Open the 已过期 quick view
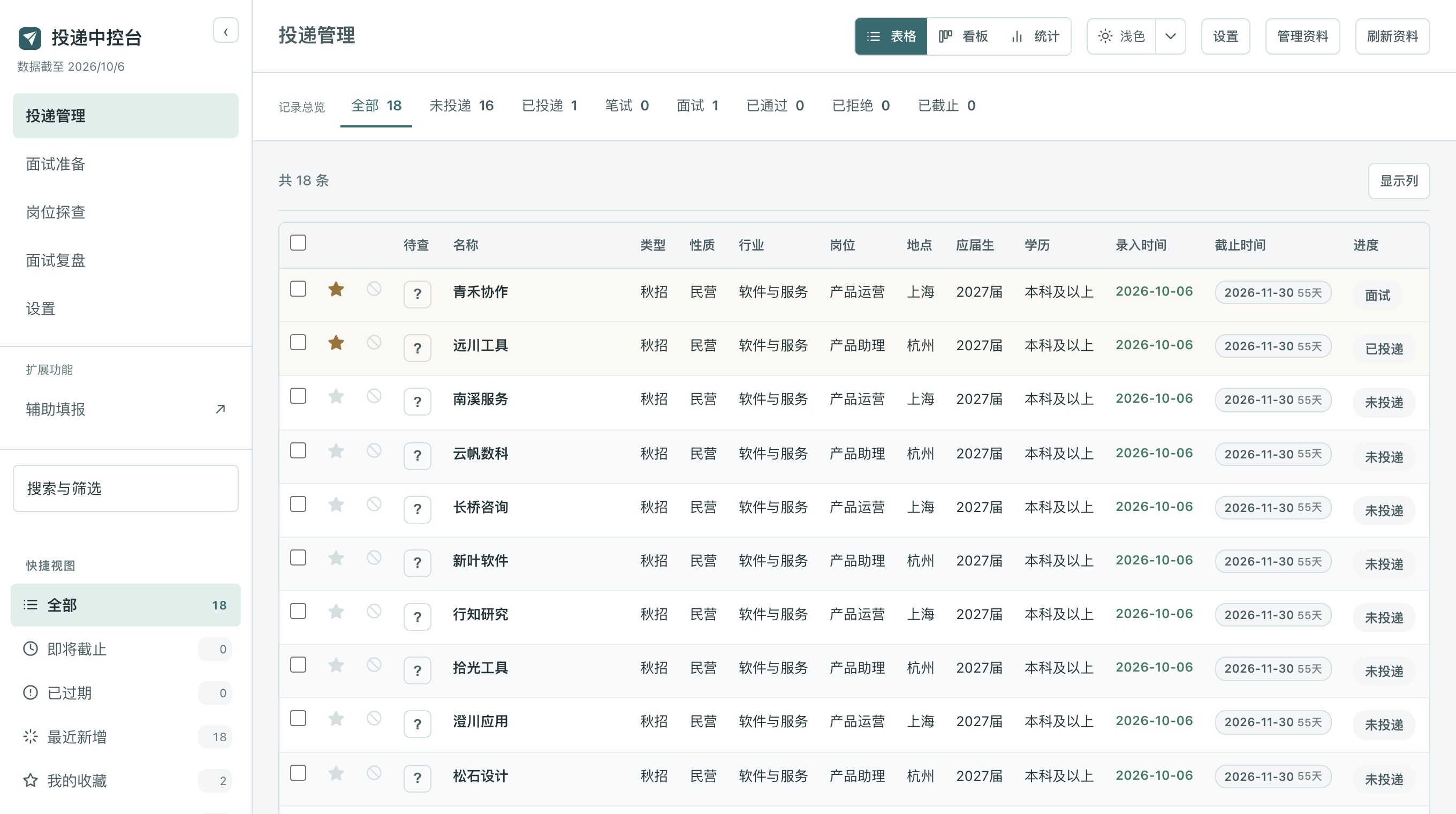The image size is (1456, 814). [125, 693]
